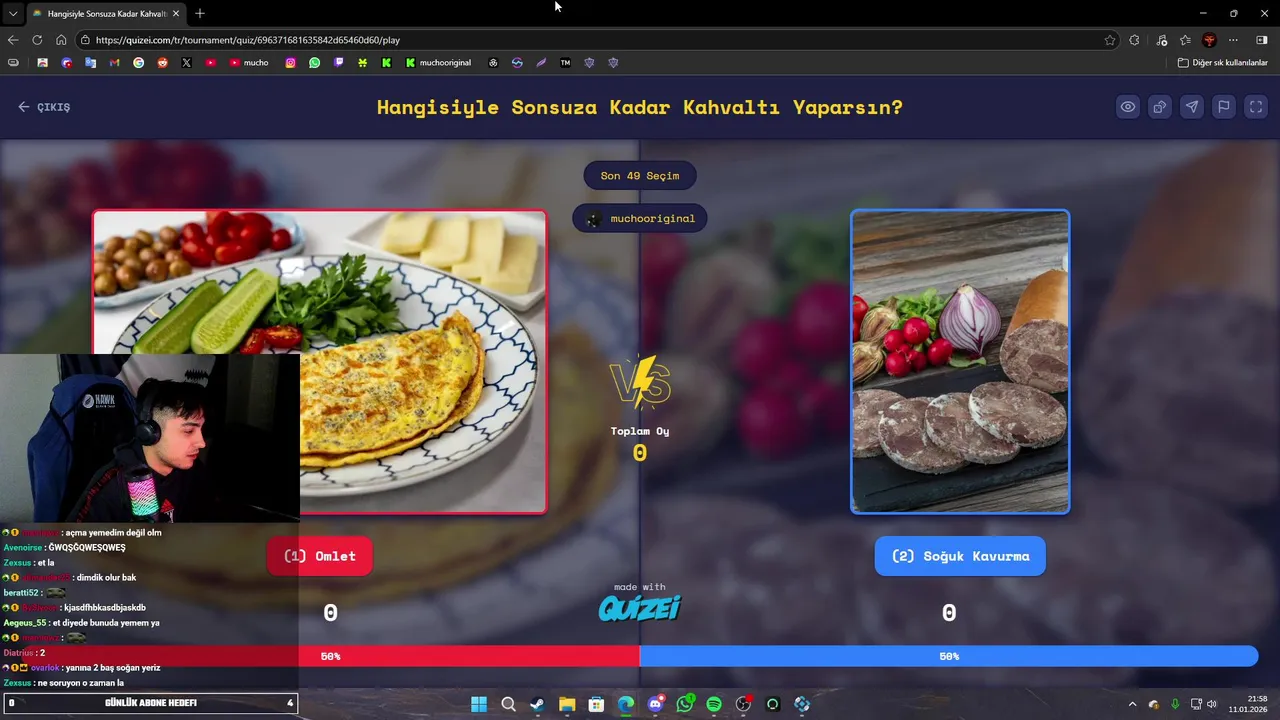Open the Instagram bookmark
Viewport: 1280px width, 720px height.
(290, 62)
